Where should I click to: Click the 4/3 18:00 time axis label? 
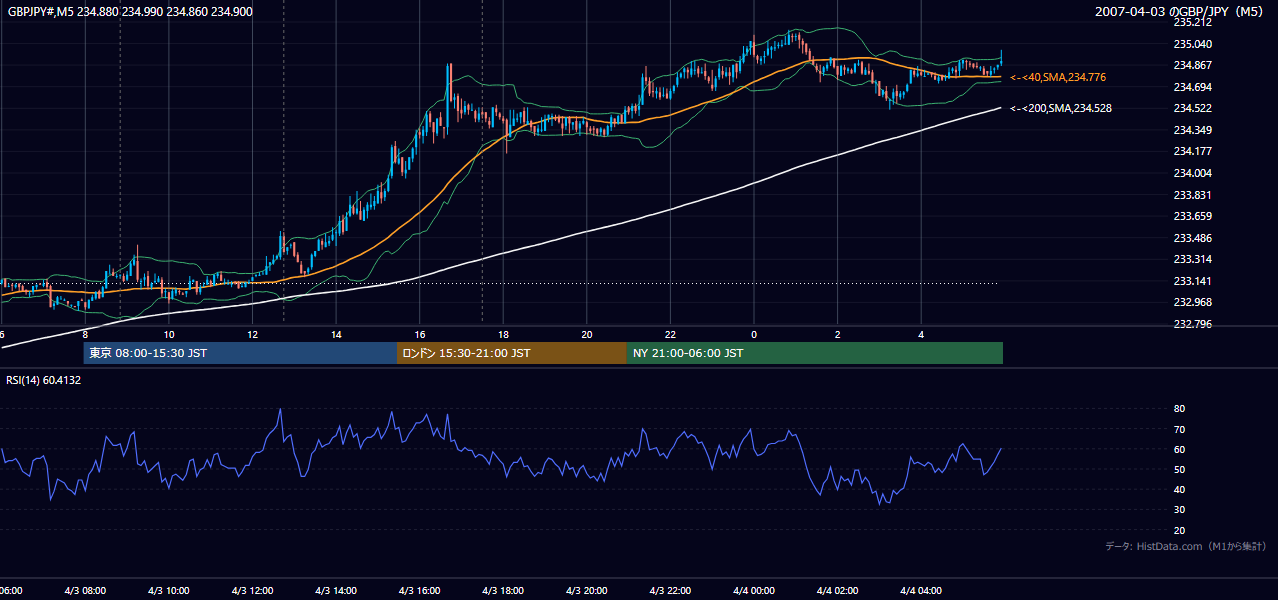(x=503, y=591)
